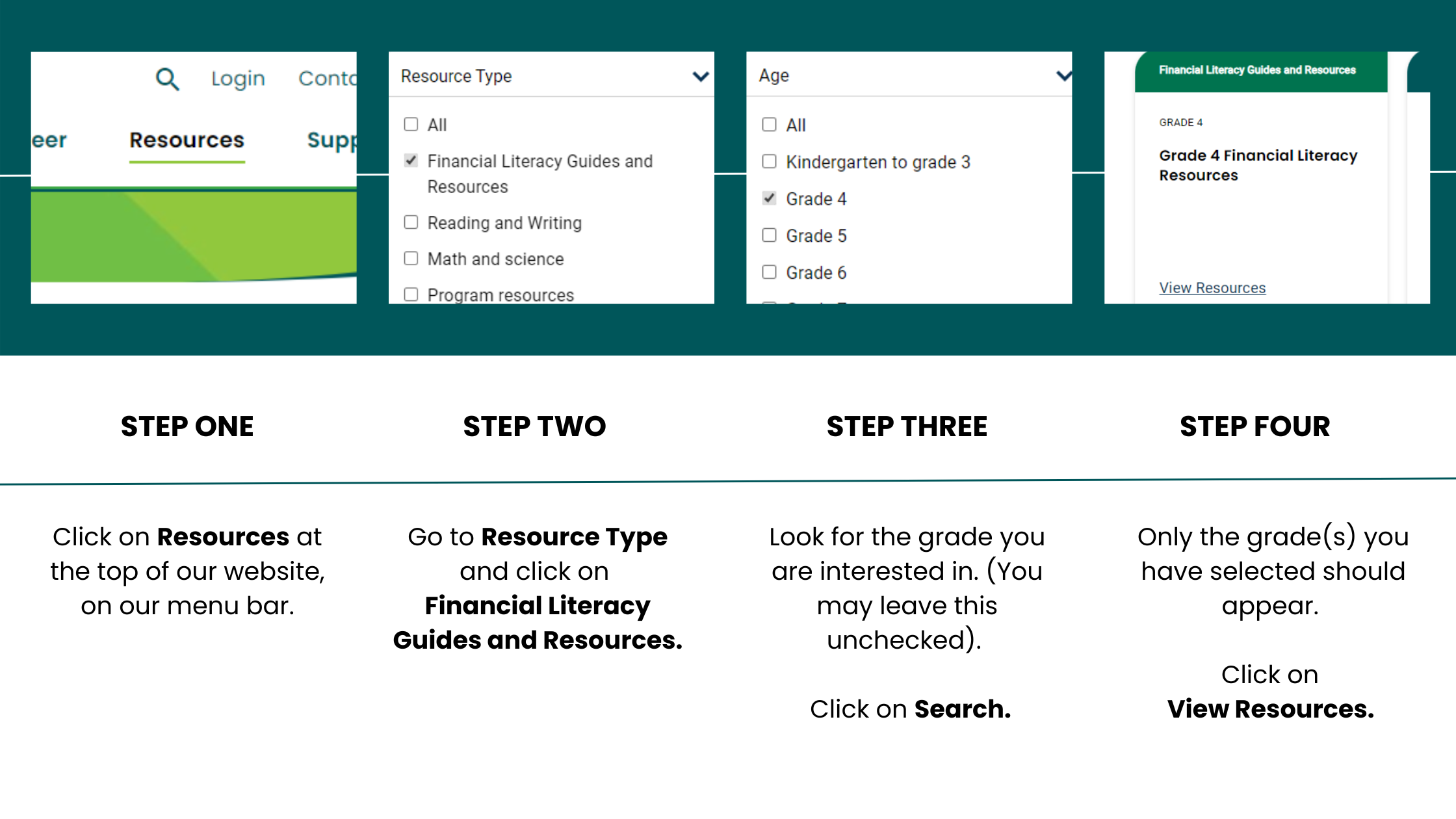Screen dimensions: 1456x819
Task: Click the search icon in the menu bar
Action: (x=167, y=79)
